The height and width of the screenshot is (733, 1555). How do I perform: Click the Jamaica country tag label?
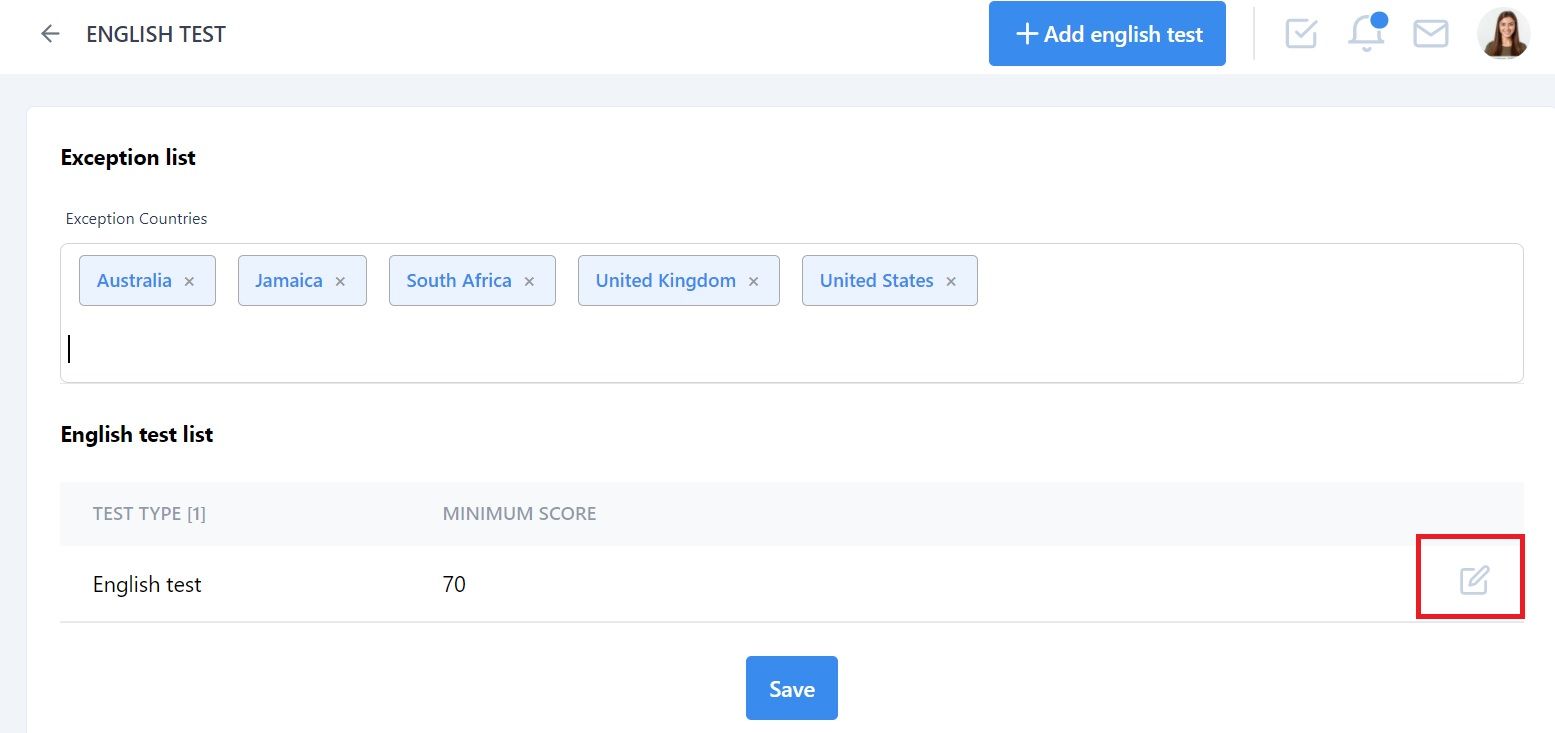tap(289, 281)
